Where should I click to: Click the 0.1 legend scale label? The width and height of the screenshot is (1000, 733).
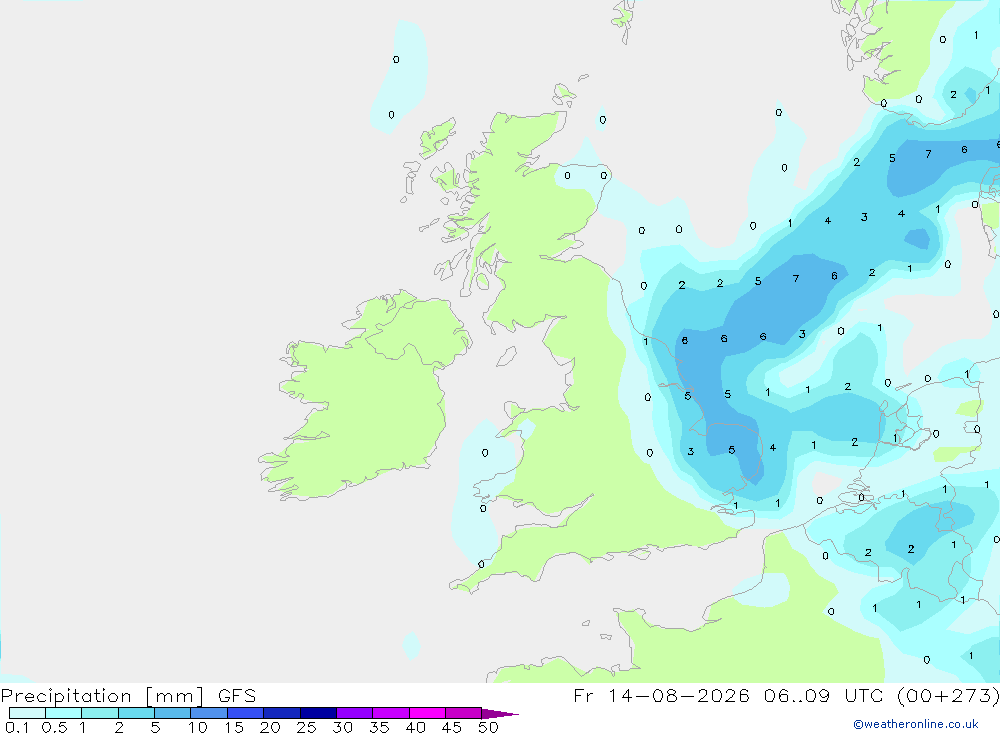coord(17,727)
